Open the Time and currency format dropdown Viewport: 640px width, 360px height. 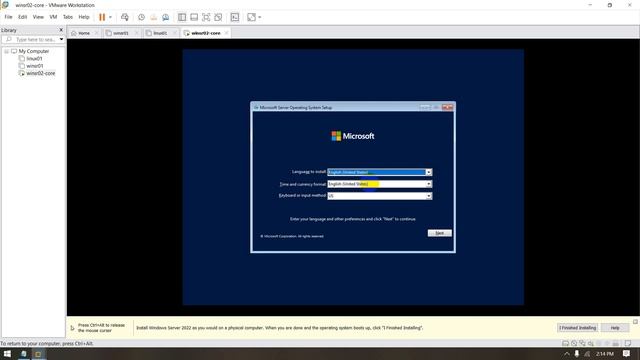(x=429, y=184)
